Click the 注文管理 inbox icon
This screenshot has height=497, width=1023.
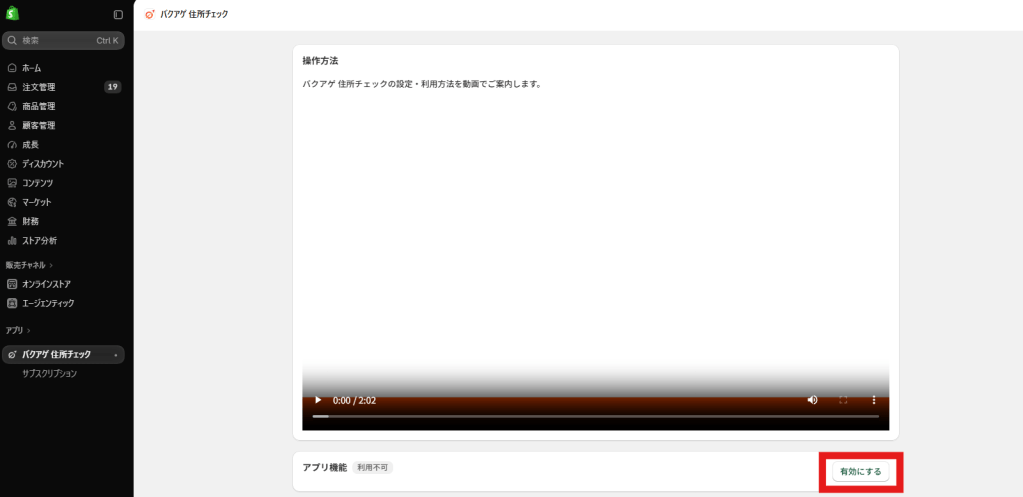click(12, 87)
